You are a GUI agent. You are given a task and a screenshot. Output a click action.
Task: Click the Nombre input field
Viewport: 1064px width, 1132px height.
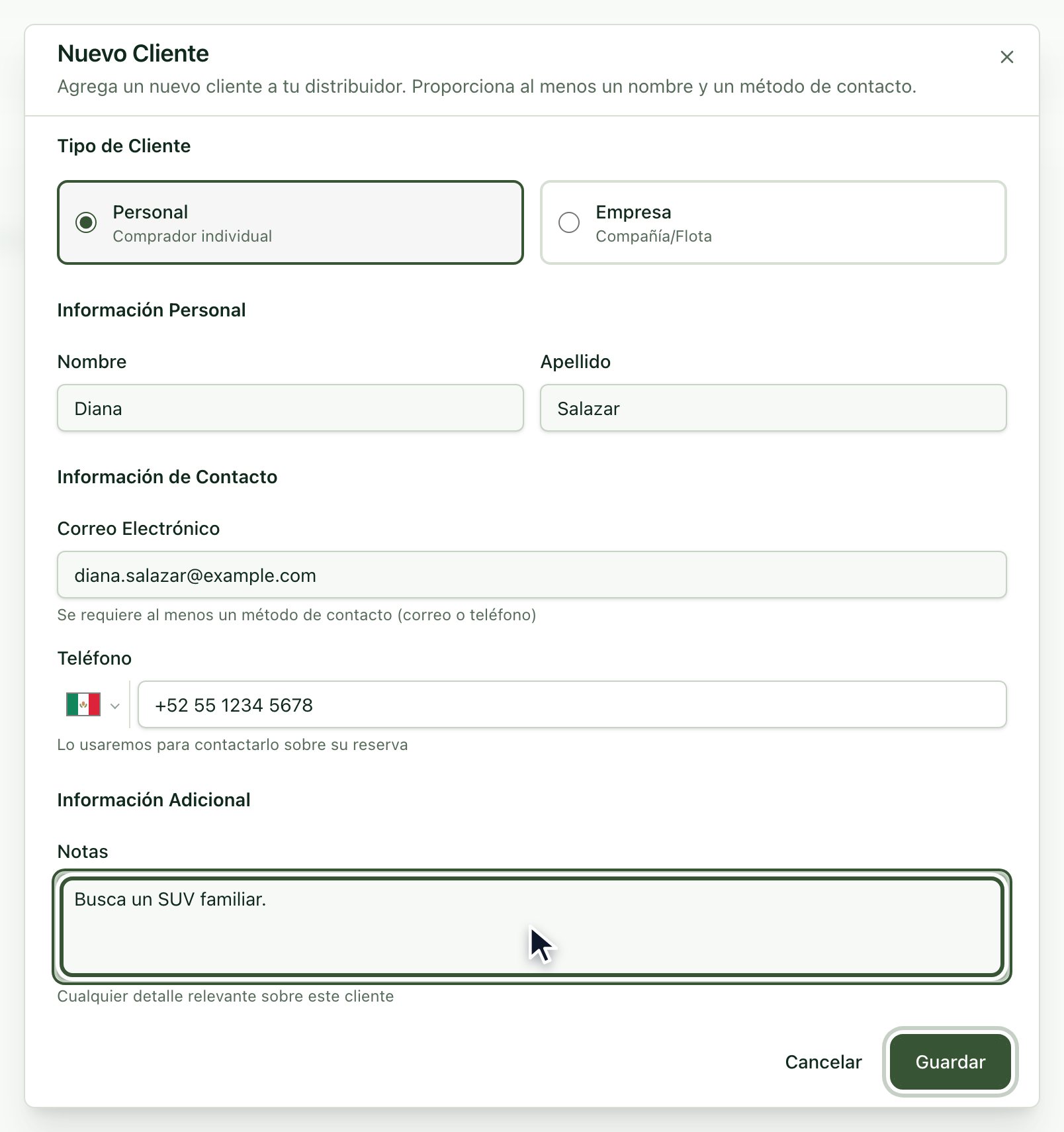290,408
